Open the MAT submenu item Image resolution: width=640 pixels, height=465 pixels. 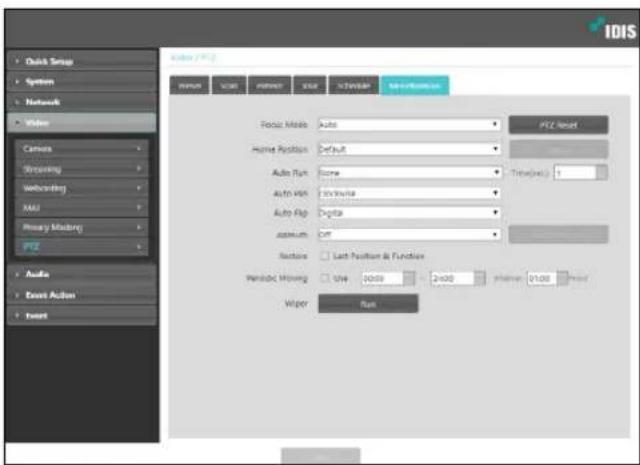[82, 208]
